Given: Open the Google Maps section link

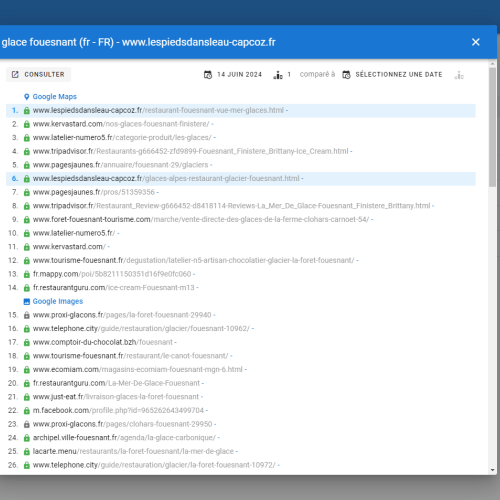Looking at the screenshot, I should click(x=55, y=97).
